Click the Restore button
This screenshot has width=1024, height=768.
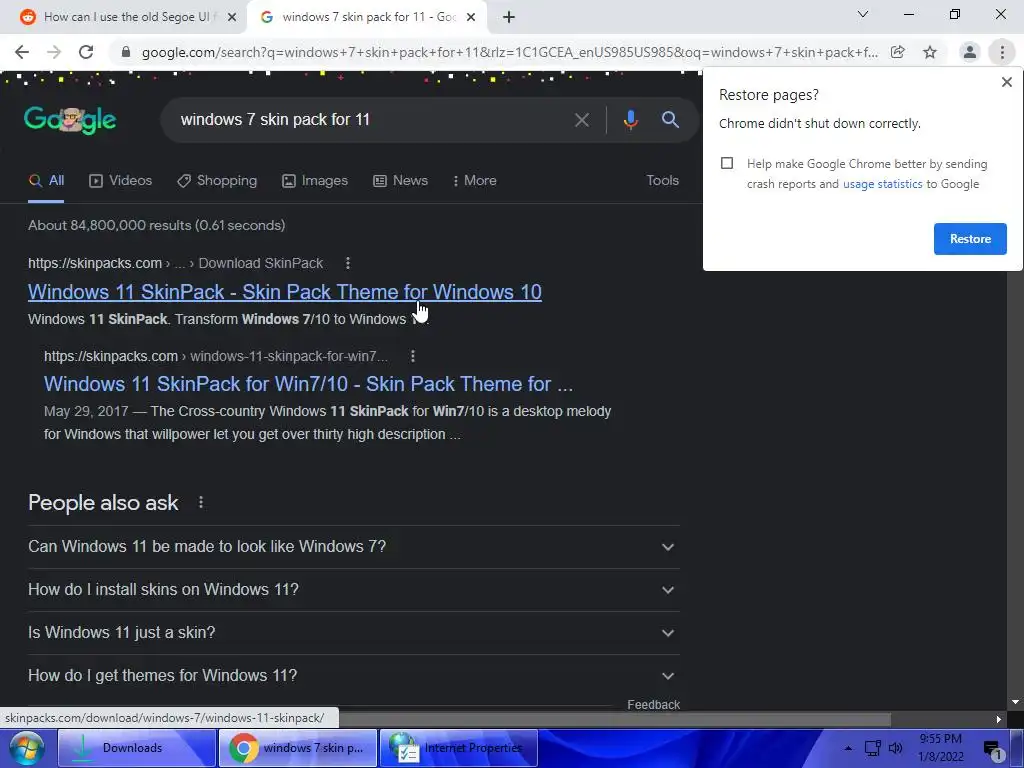point(970,239)
